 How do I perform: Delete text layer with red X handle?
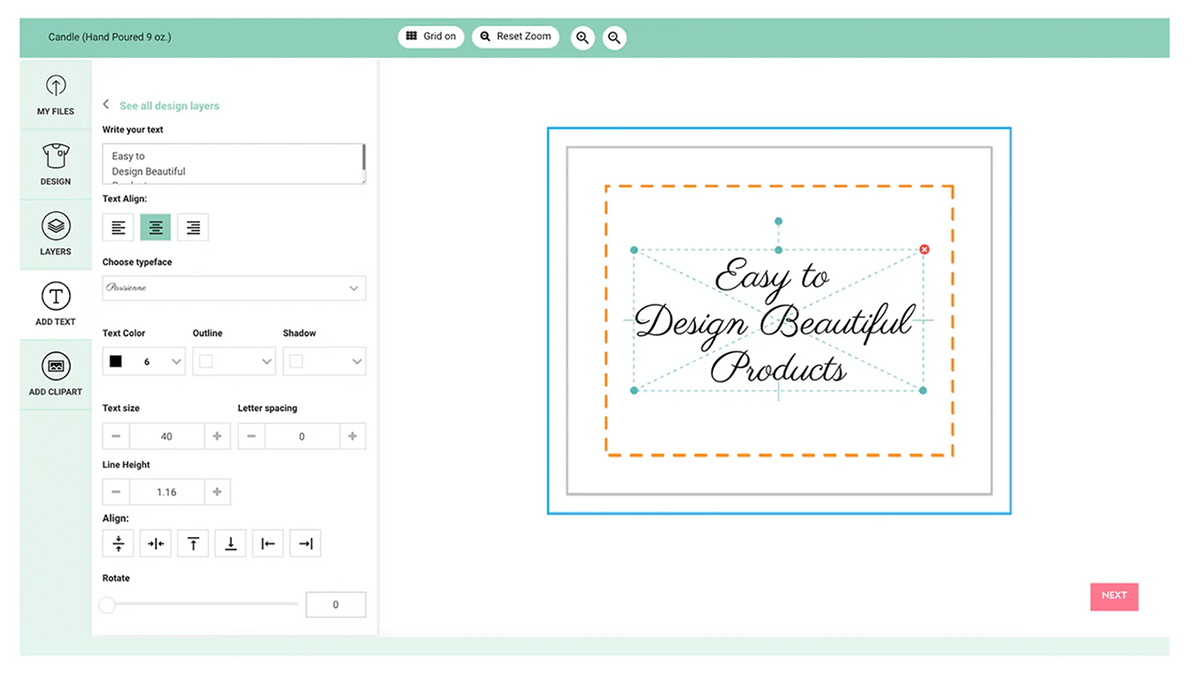(924, 249)
